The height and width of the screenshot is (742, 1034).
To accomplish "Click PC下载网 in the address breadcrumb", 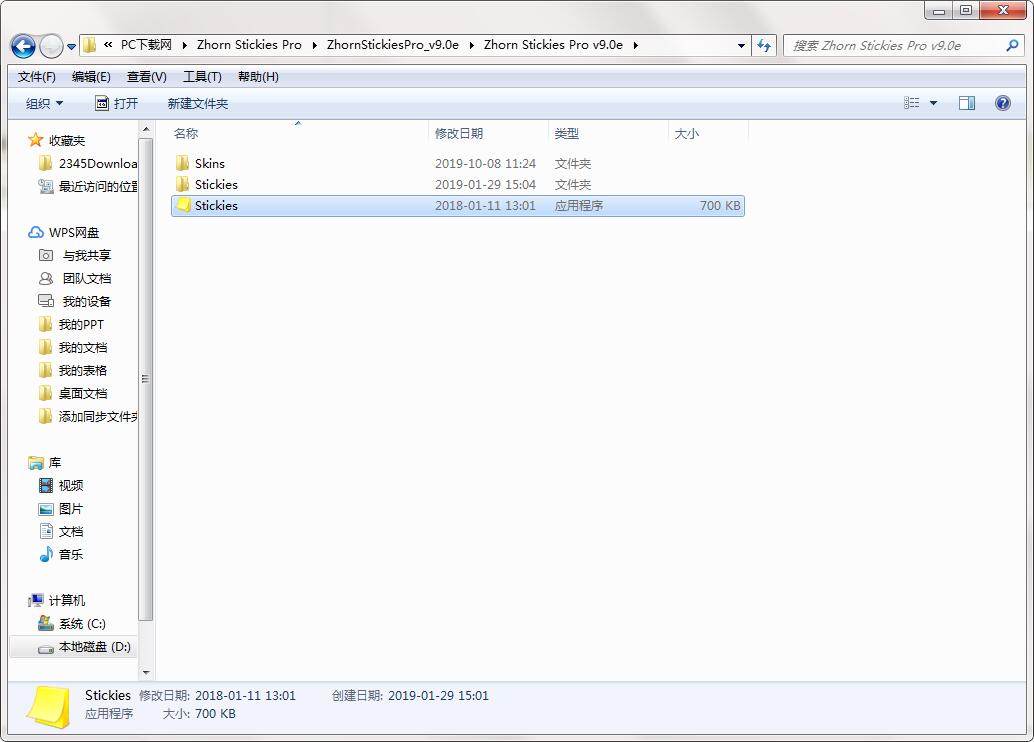I will [146, 45].
